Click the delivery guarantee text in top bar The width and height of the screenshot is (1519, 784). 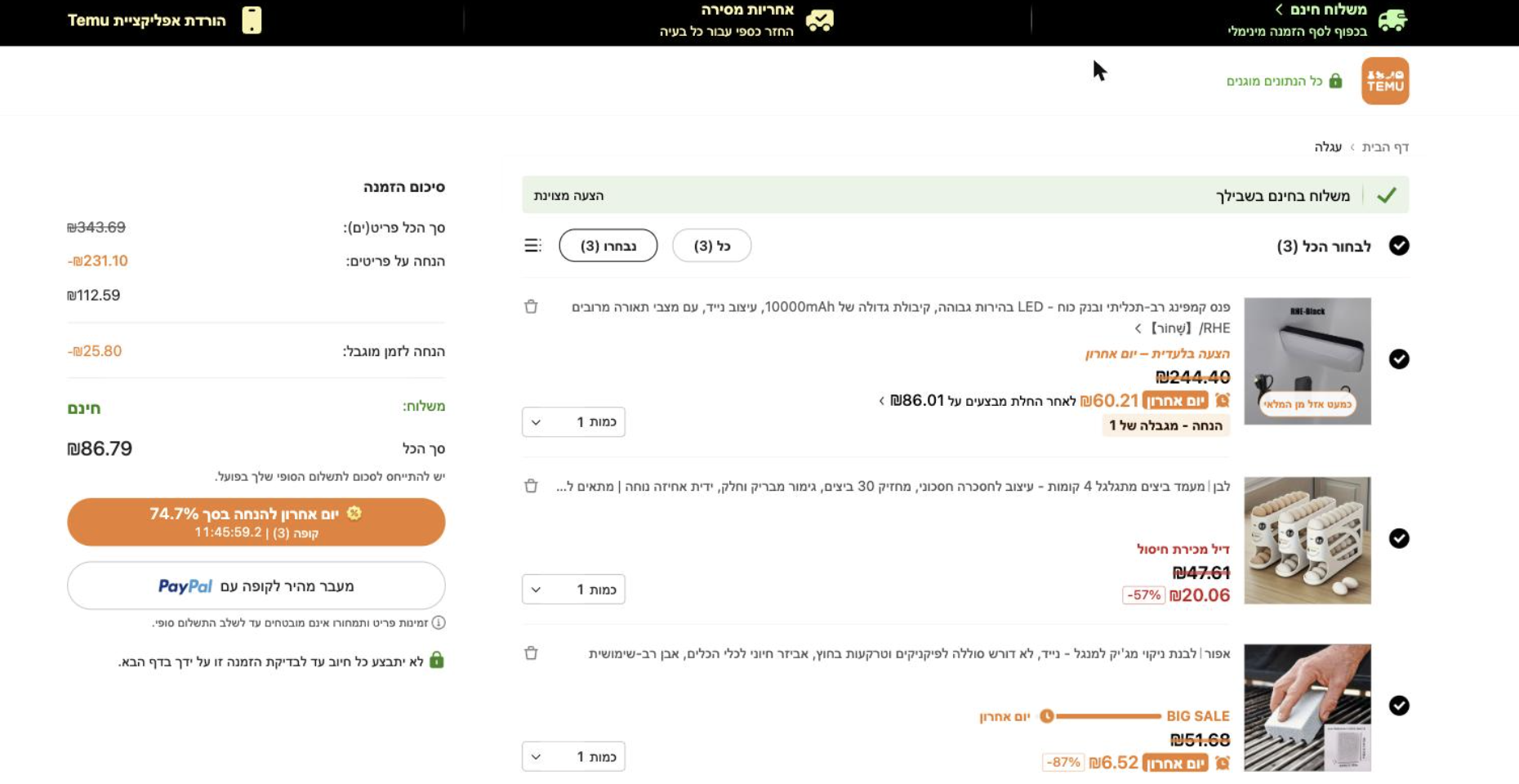point(727,20)
